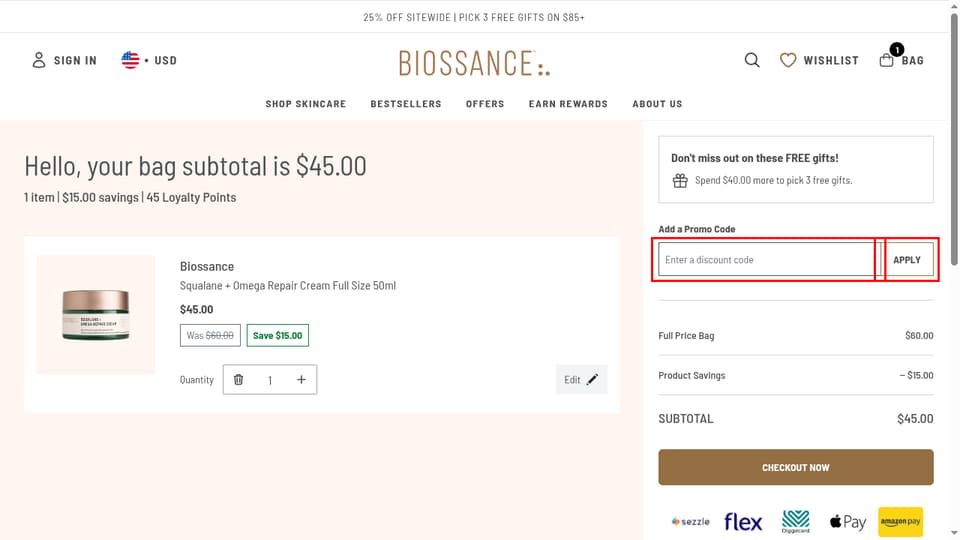
Task: Click the USD currency text
Action: click(165, 60)
